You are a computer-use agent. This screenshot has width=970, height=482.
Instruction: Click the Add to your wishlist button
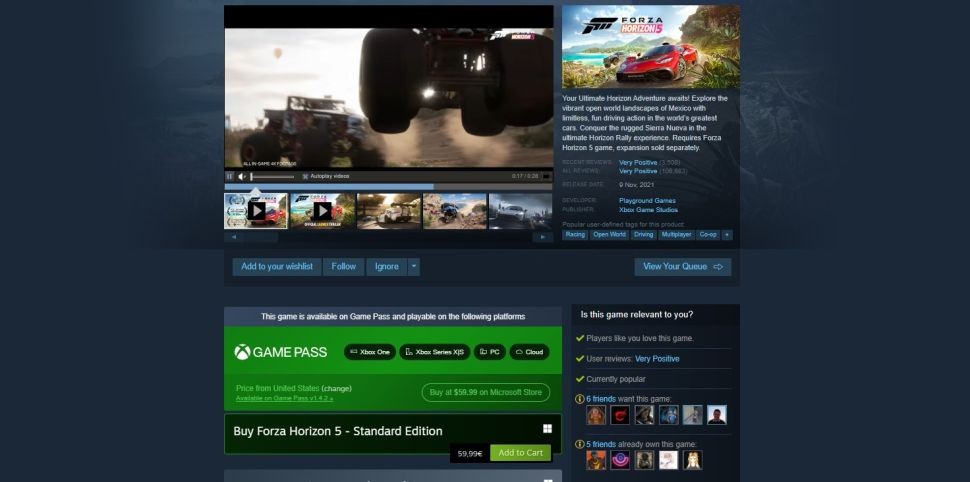(277, 267)
